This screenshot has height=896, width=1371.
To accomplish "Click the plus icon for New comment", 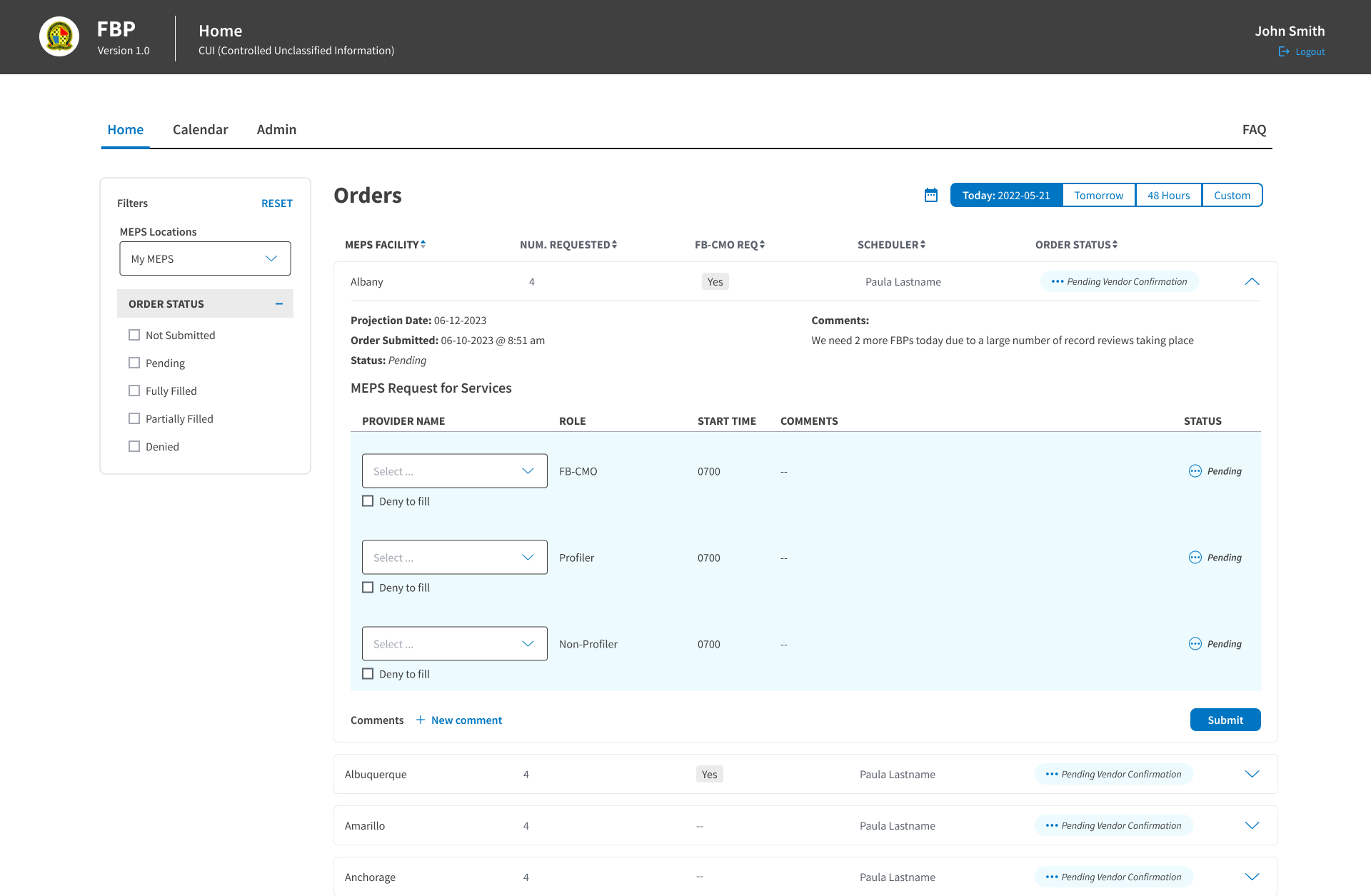I will (421, 720).
